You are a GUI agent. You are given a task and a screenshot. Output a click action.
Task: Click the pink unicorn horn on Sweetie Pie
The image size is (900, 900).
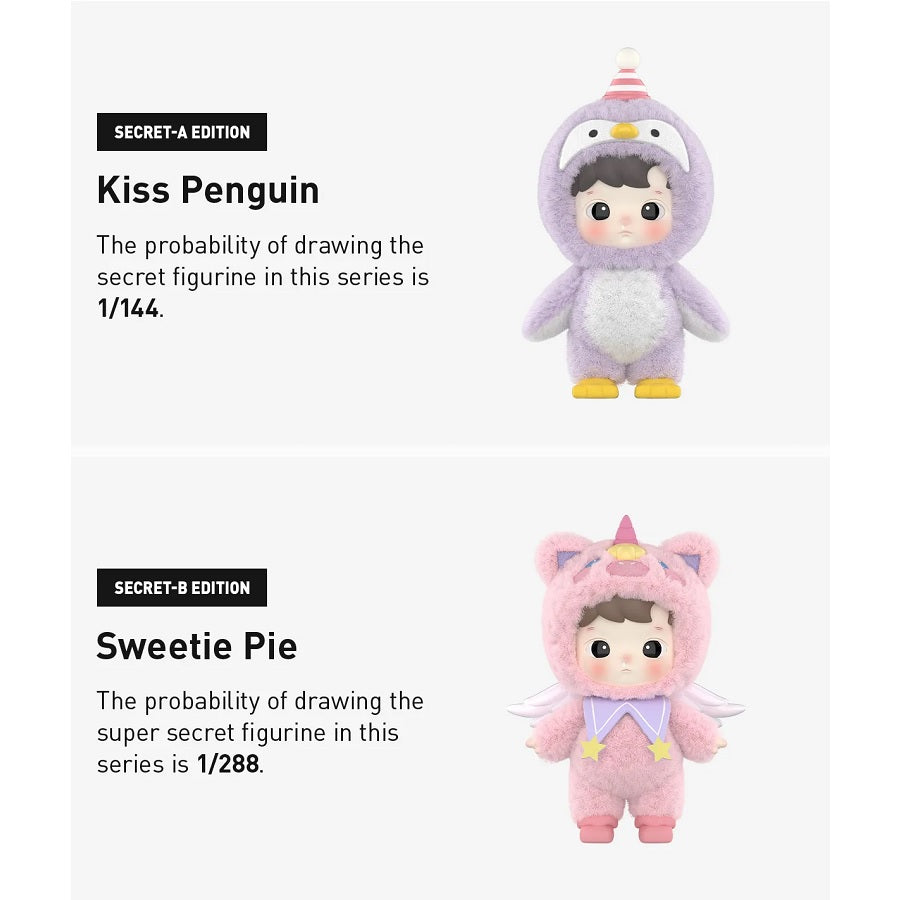[626, 531]
